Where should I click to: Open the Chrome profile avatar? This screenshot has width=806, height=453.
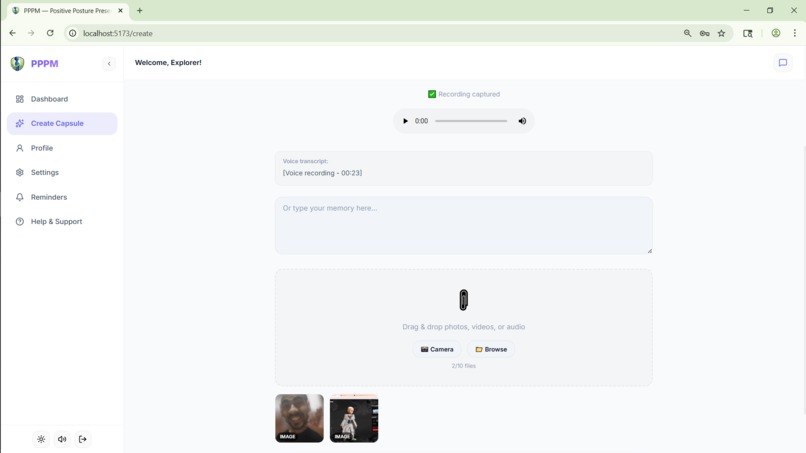click(776, 33)
